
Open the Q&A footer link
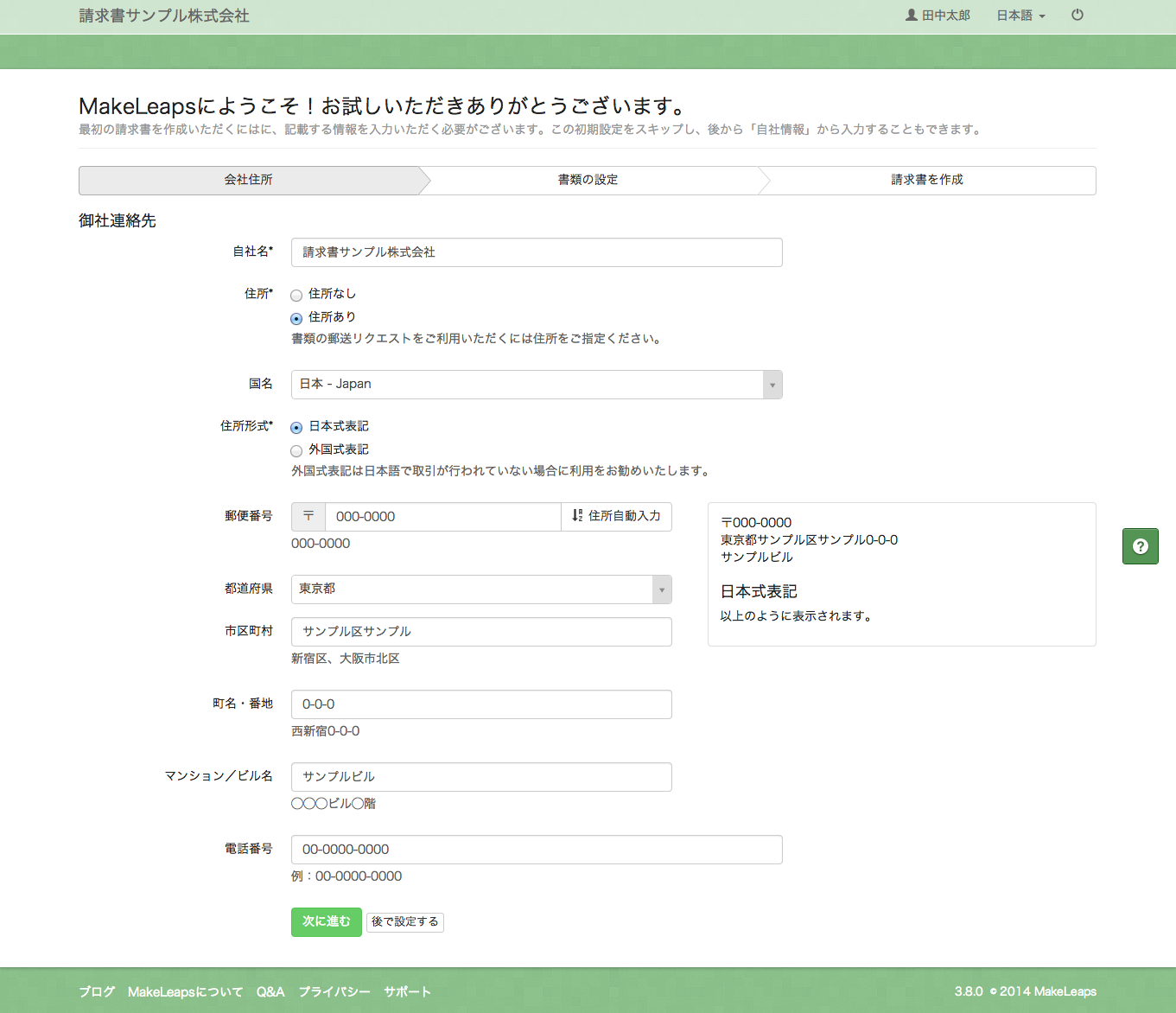[270, 992]
